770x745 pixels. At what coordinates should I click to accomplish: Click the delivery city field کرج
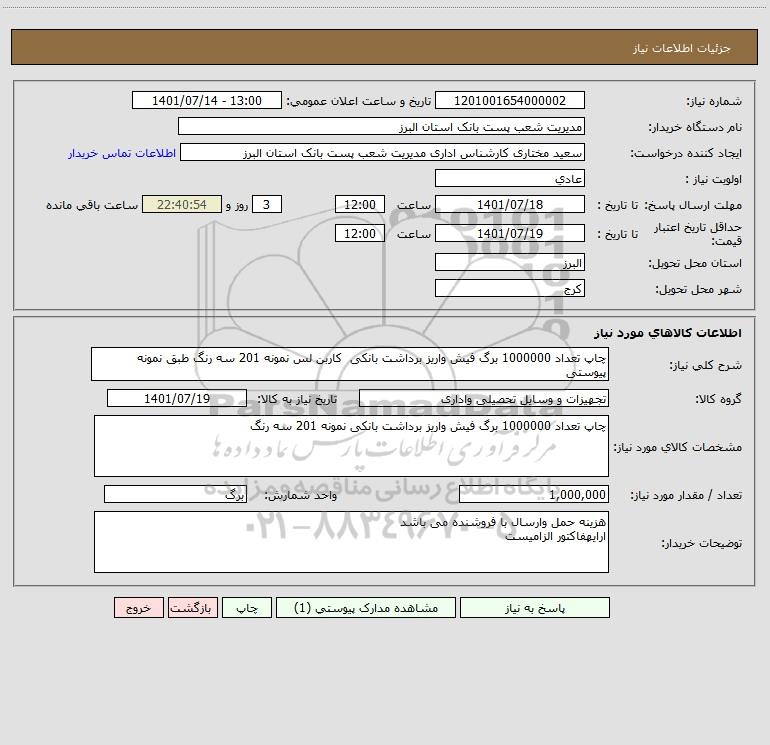click(510, 288)
